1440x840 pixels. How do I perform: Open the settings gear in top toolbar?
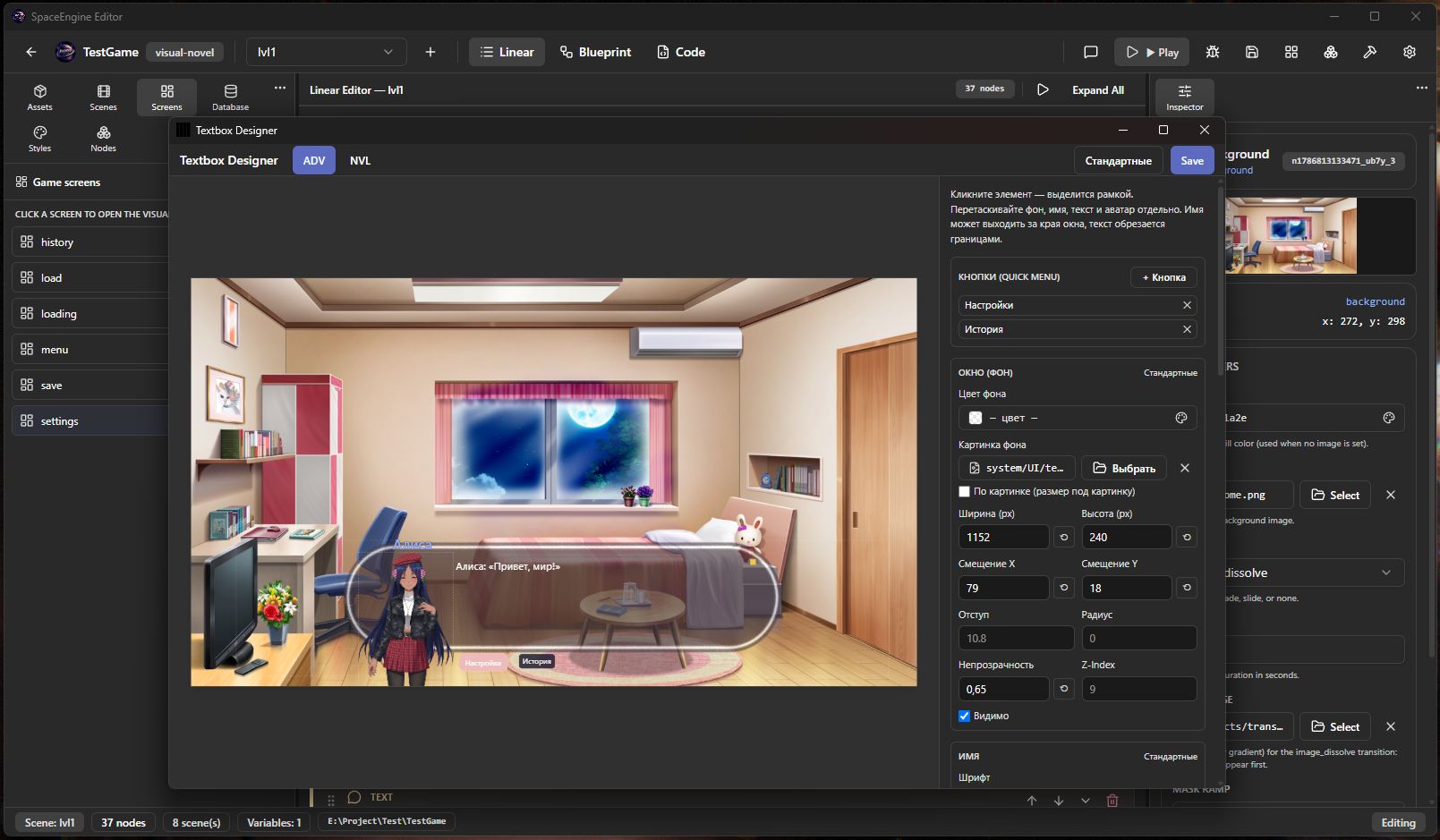coord(1410,52)
